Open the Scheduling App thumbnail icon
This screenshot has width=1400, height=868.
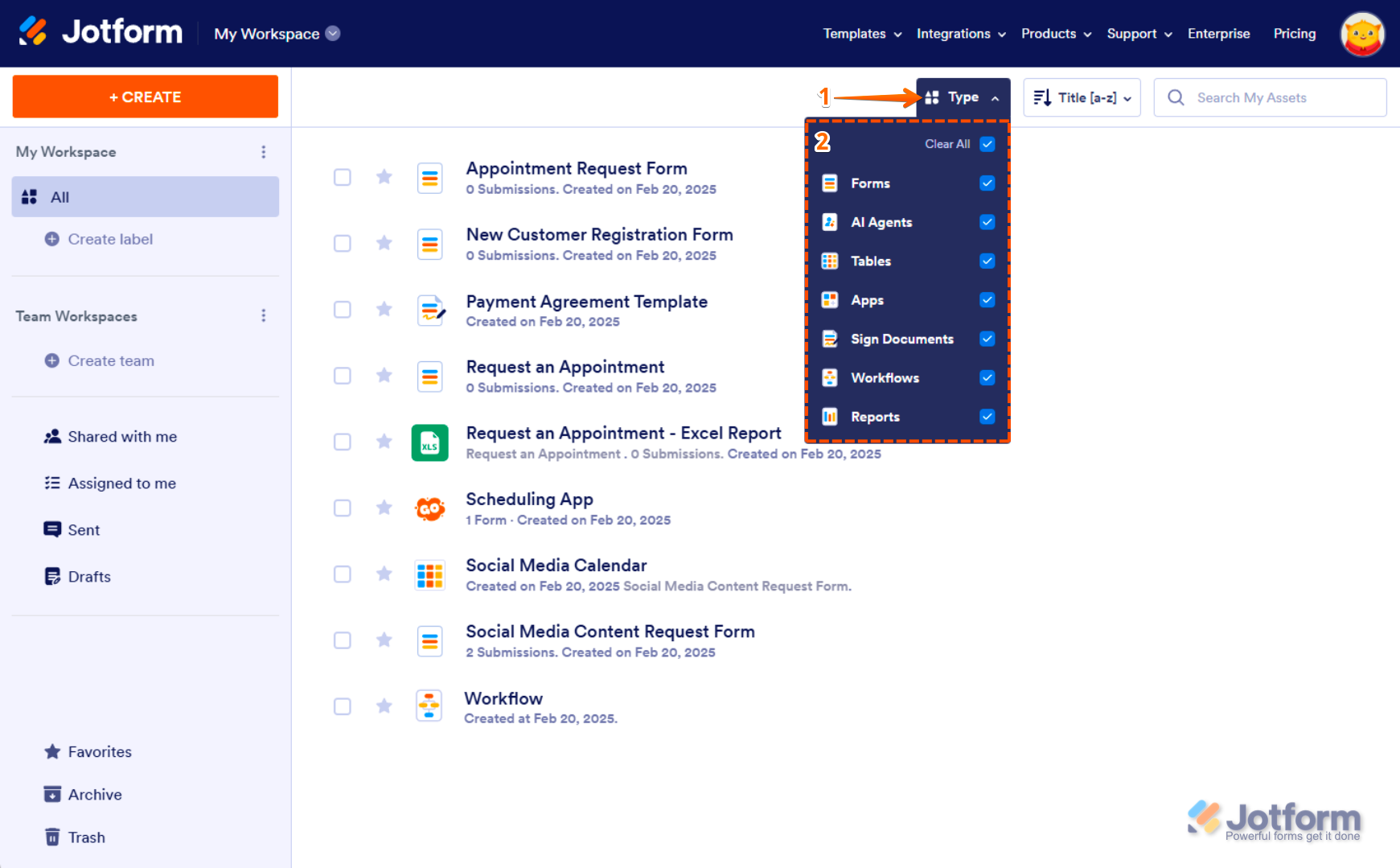pyautogui.click(x=430, y=508)
